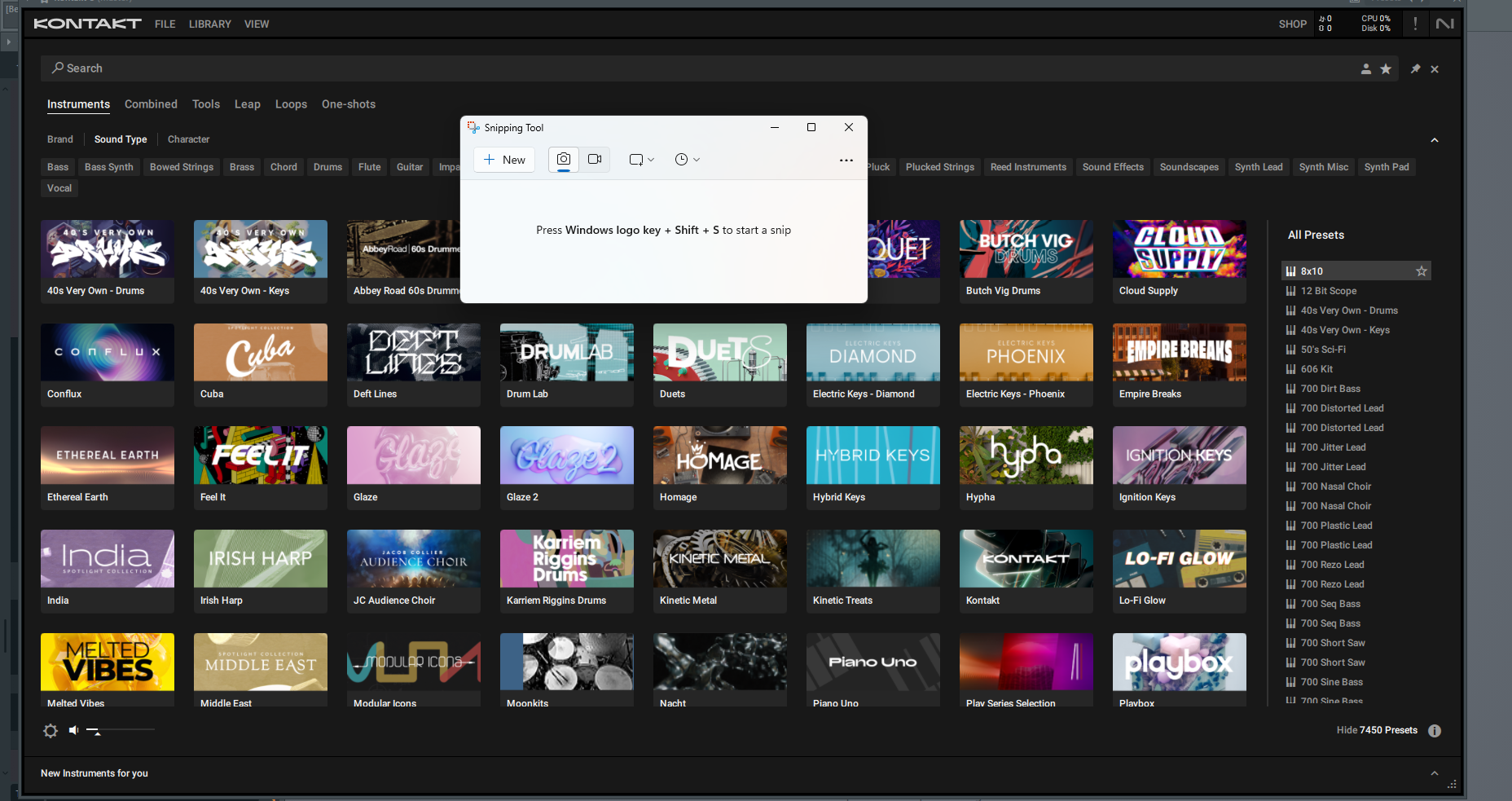Screen dimensions: 1512x801
Task: Select the 700 Dirt Bass preset
Action: tap(1356, 389)
